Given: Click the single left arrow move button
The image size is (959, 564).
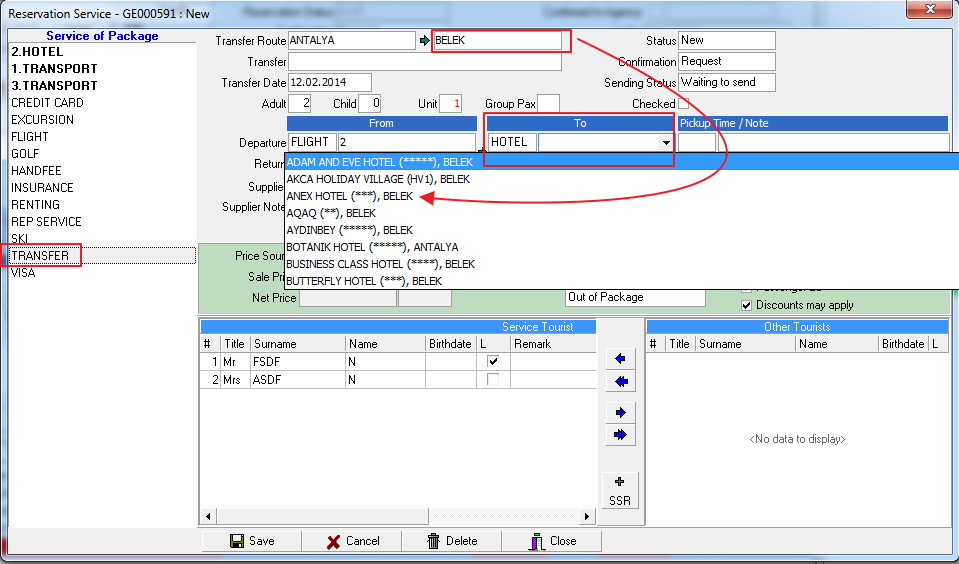Looking at the screenshot, I should [620, 358].
